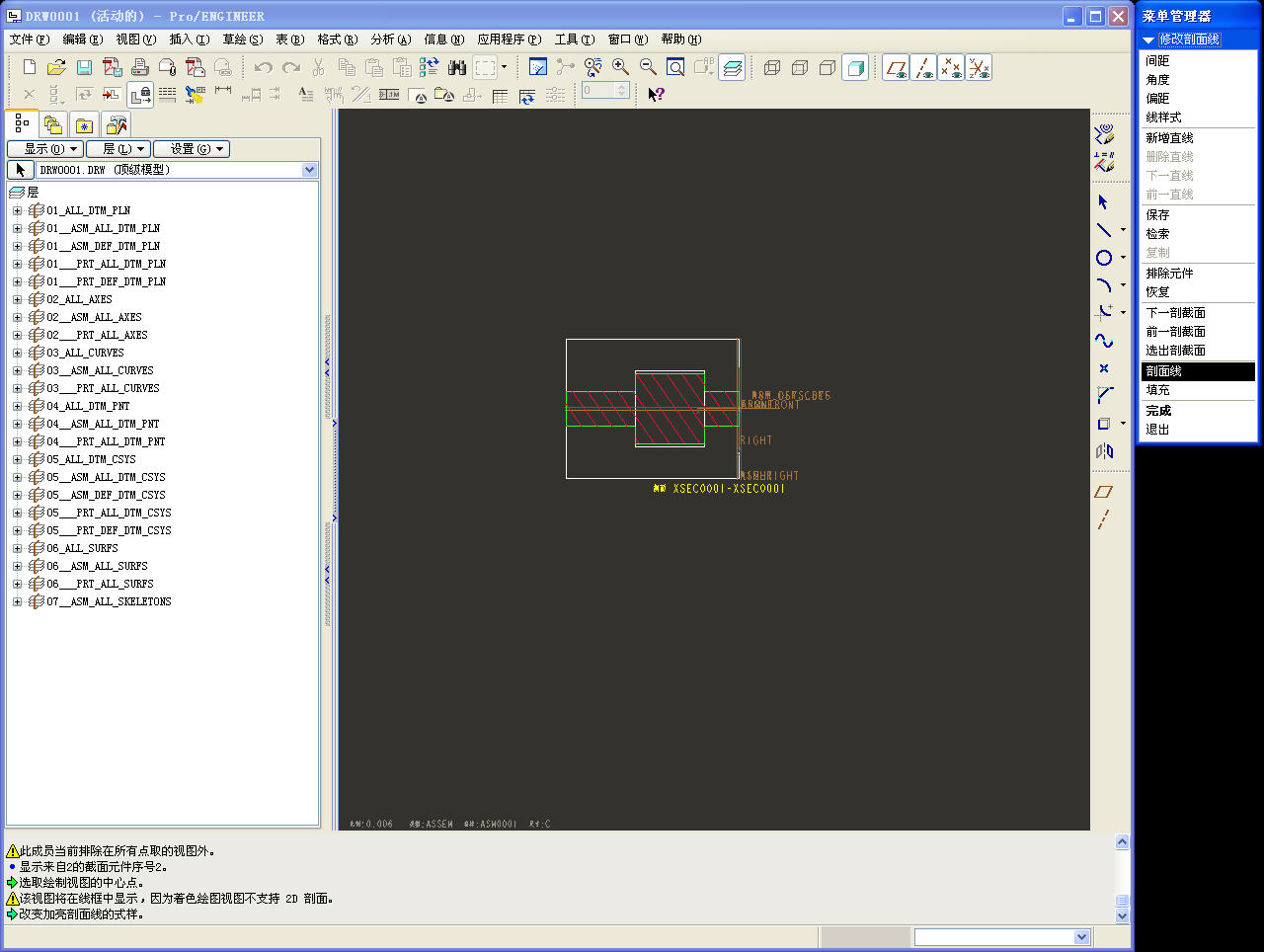Open the 文件(F) menu
The width and height of the screenshot is (1264, 952).
click(30, 40)
